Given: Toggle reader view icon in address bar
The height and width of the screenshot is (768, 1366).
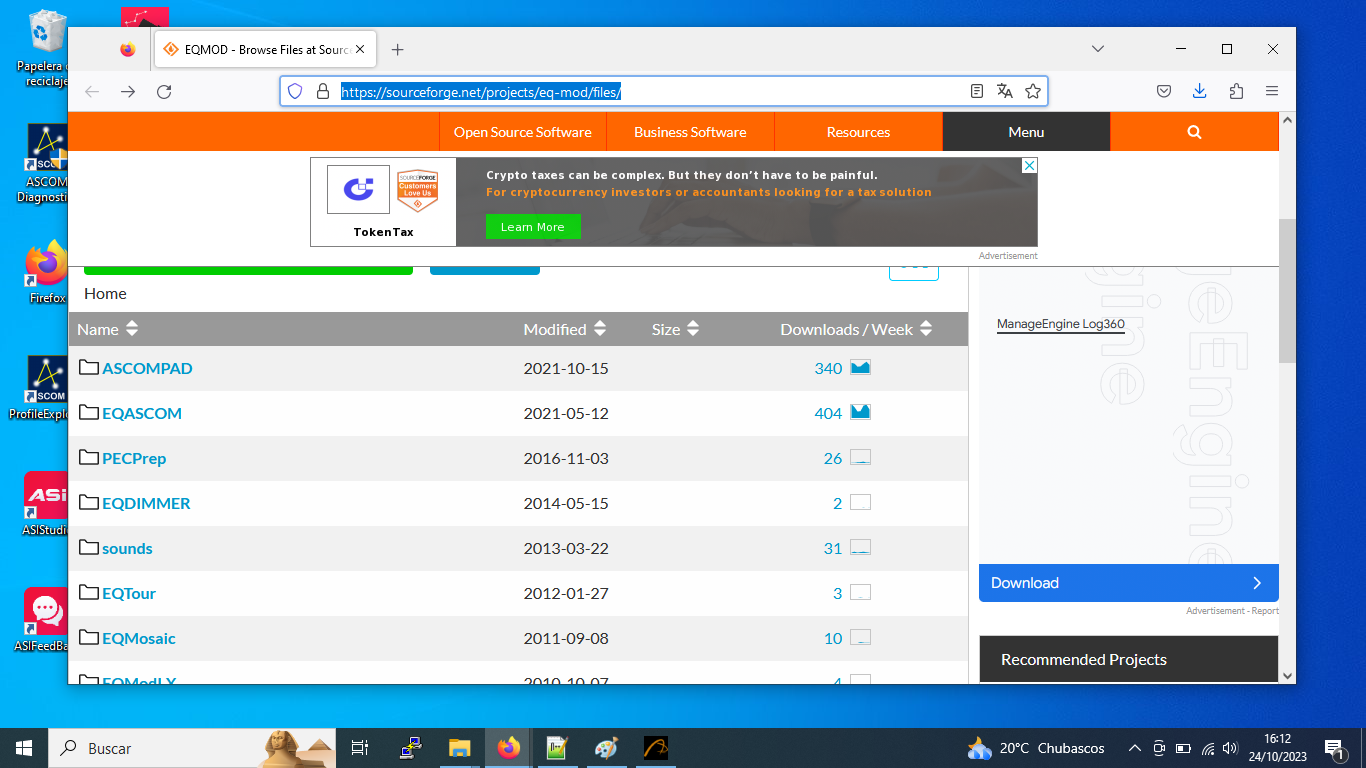Looking at the screenshot, I should [977, 91].
